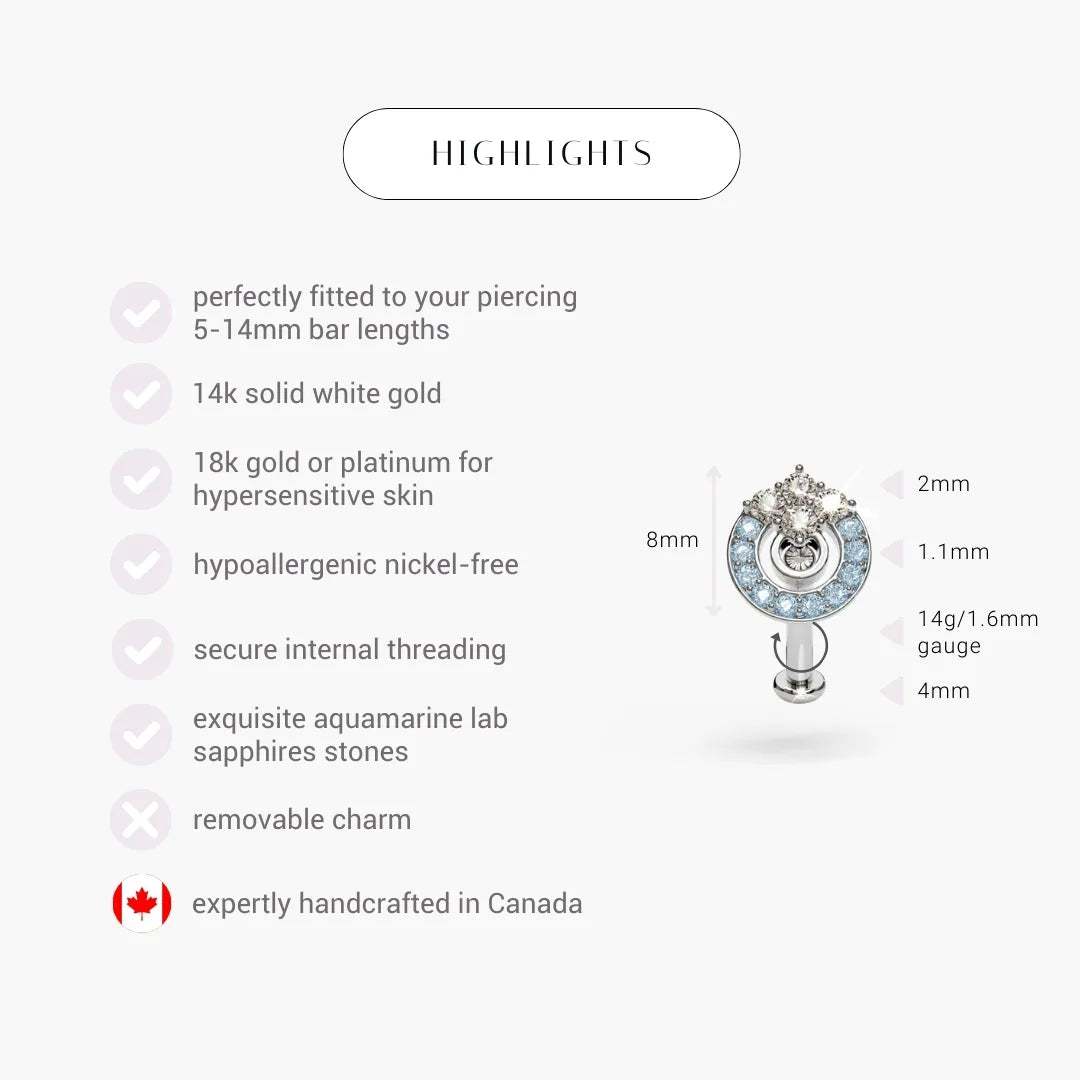Click the 'removable charm' text

point(302,820)
